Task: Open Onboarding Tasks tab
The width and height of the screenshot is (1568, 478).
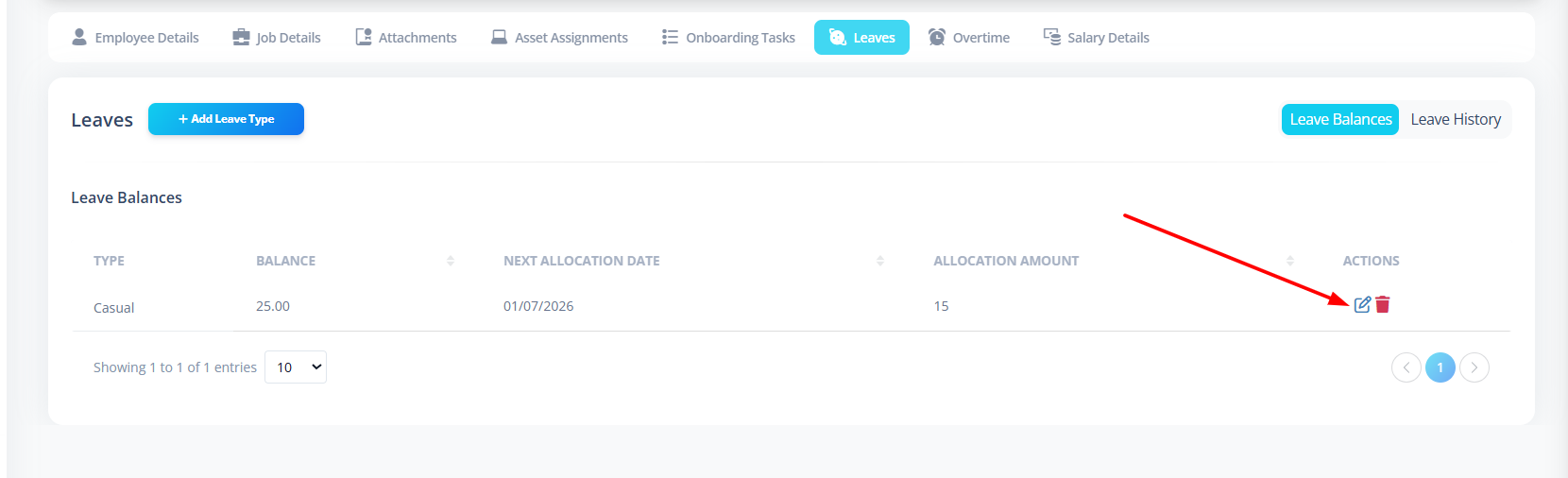Action: click(x=728, y=38)
